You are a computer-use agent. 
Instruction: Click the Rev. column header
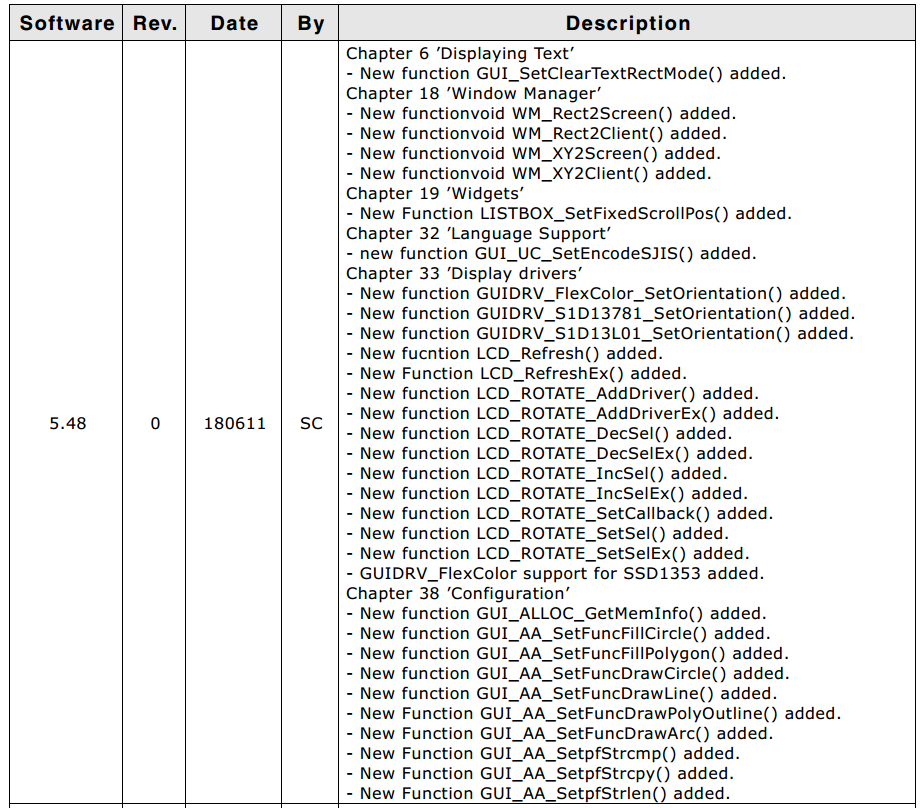click(x=154, y=23)
